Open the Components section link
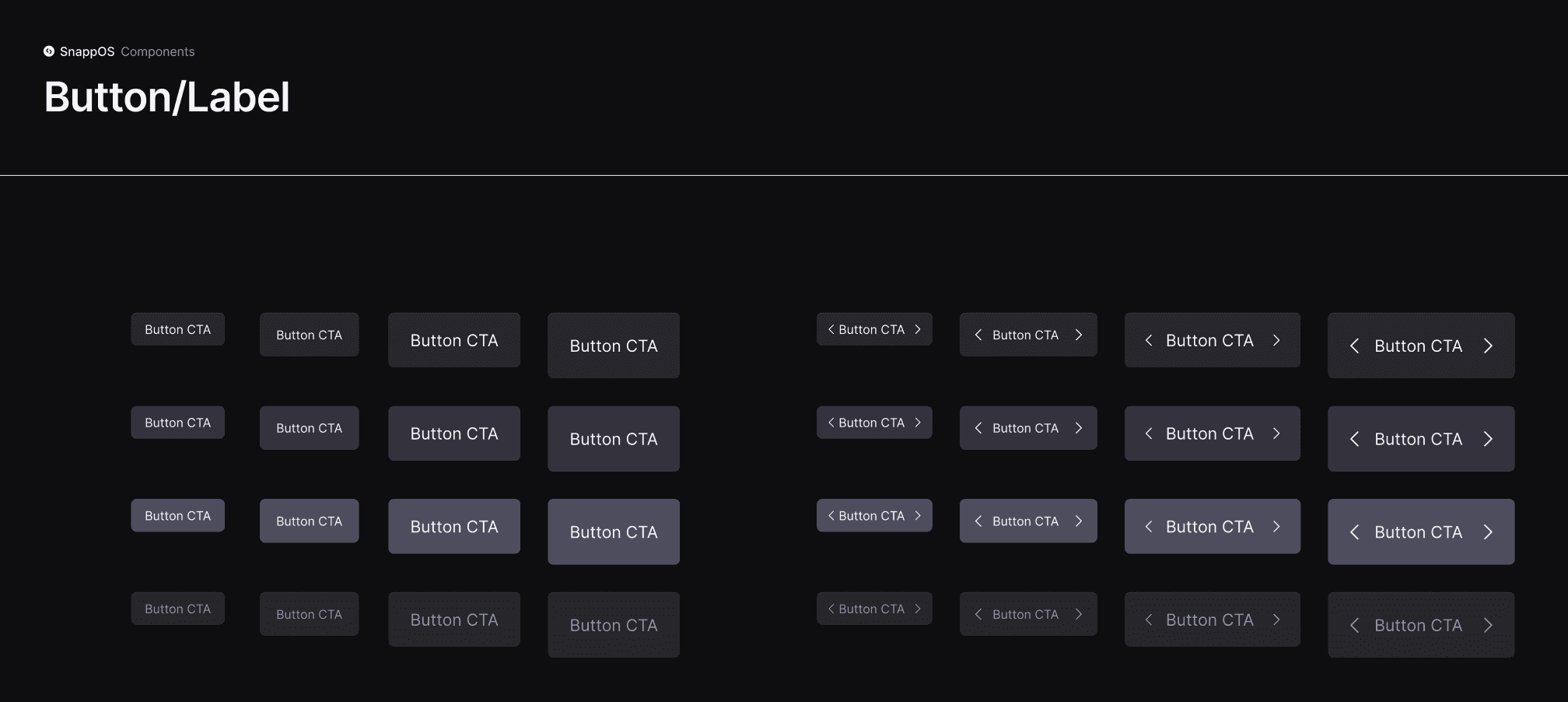This screenshot has height=702, width=1568. pos(157,51)
